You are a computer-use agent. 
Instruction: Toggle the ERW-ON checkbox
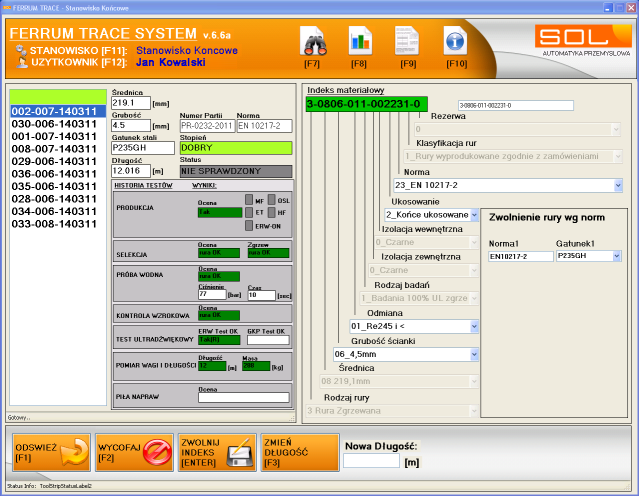[249, 226]
